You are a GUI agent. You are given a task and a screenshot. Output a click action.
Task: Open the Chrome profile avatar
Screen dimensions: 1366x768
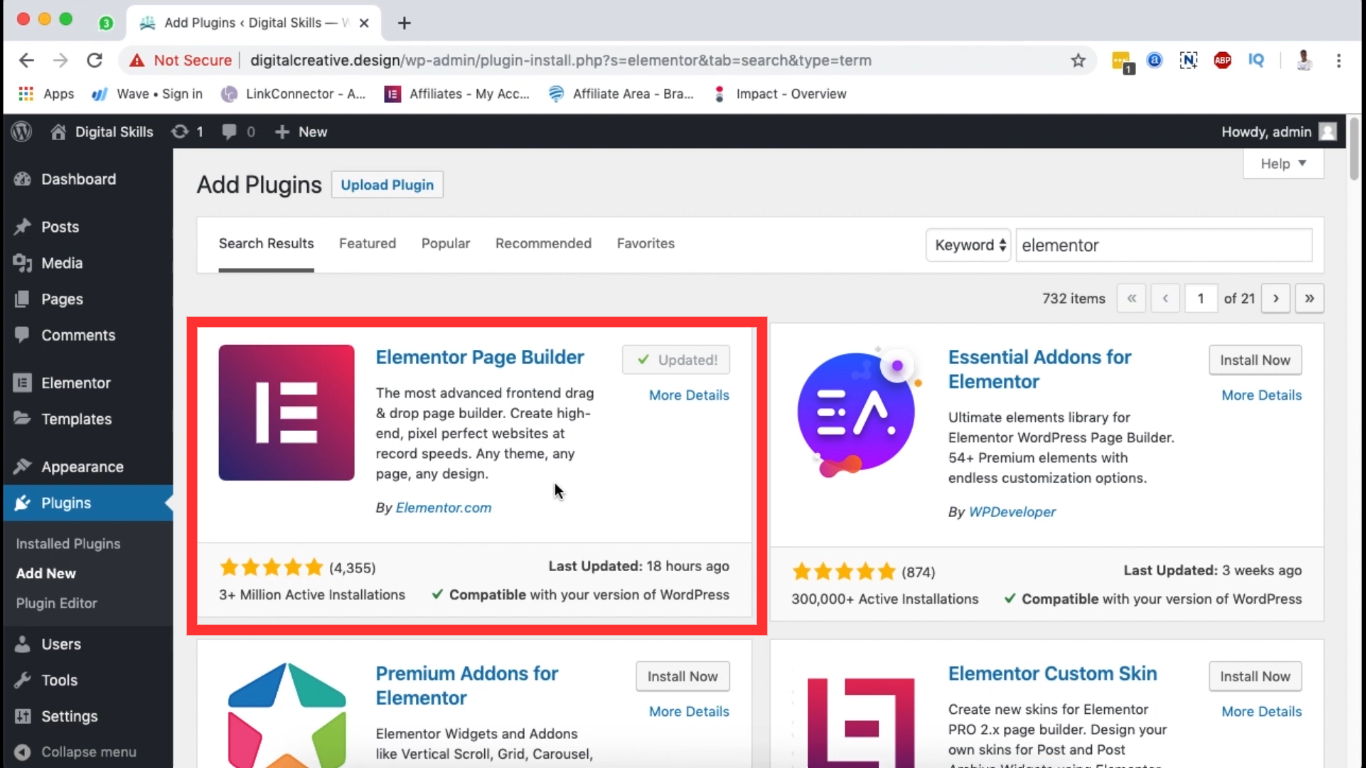pyautogui.click(x=1304, y=60)
